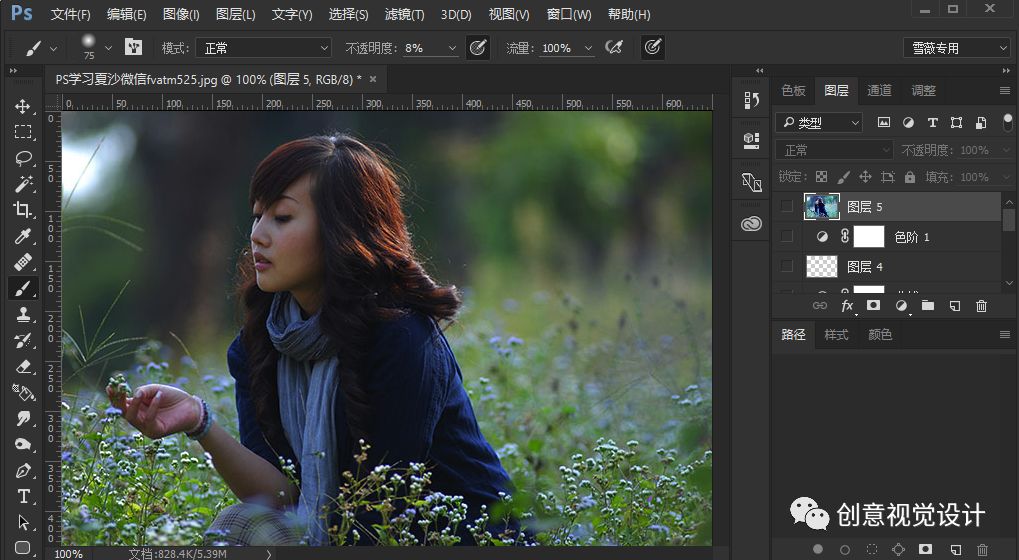
Task: Select the History Brush tool
Action: [x=23, y=340]
